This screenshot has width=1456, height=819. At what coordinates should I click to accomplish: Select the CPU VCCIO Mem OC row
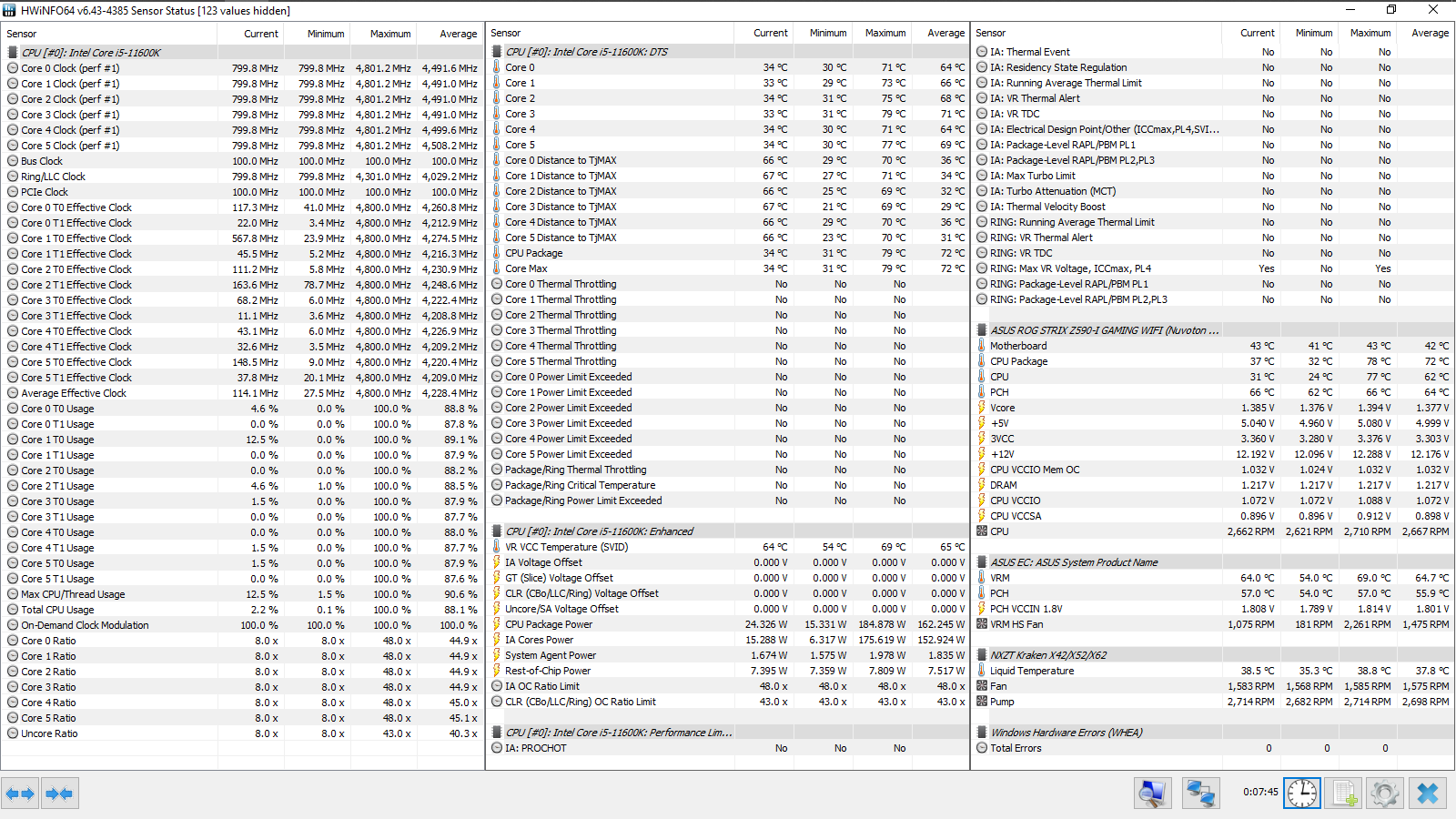(1213, 470)
